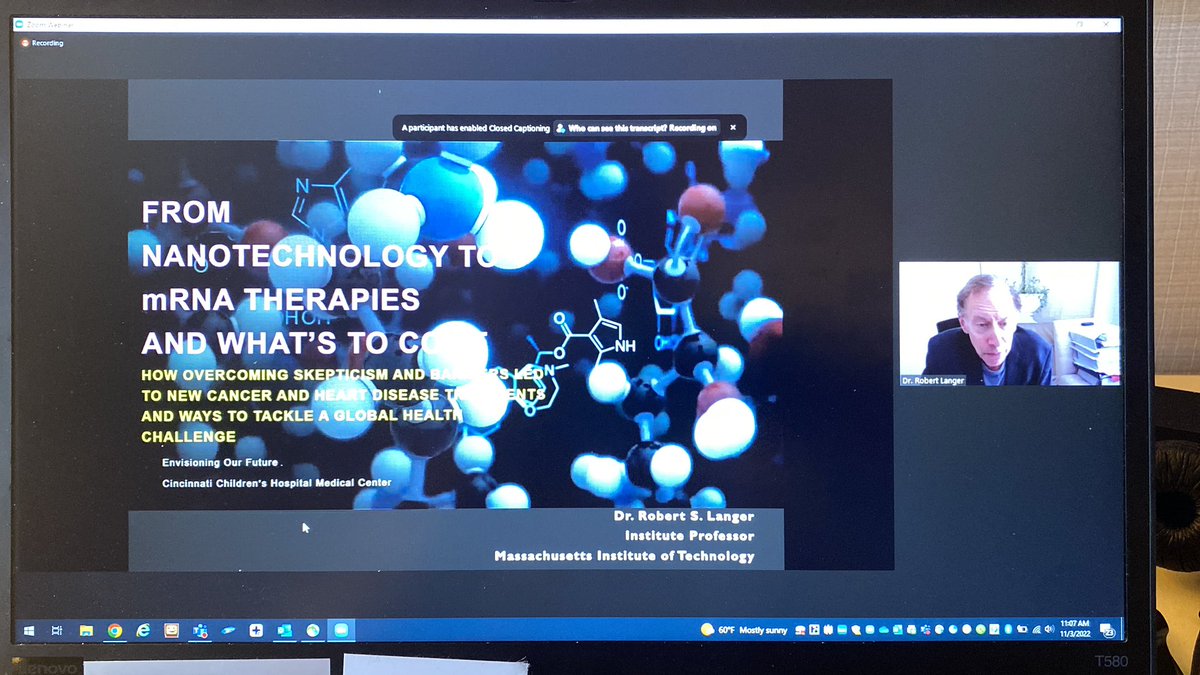This screenshot has width=1200, height=675.
Task: Open Task View on the taskbar
Action: [57, 630]
